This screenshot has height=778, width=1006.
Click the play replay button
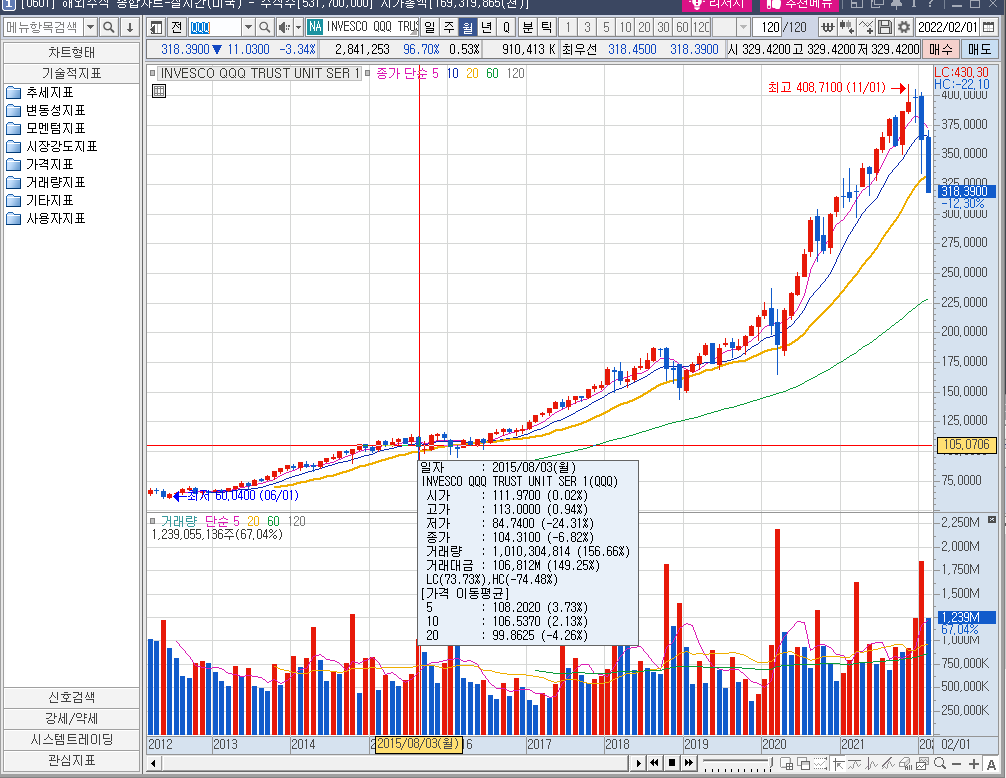[x=638, y=763]
